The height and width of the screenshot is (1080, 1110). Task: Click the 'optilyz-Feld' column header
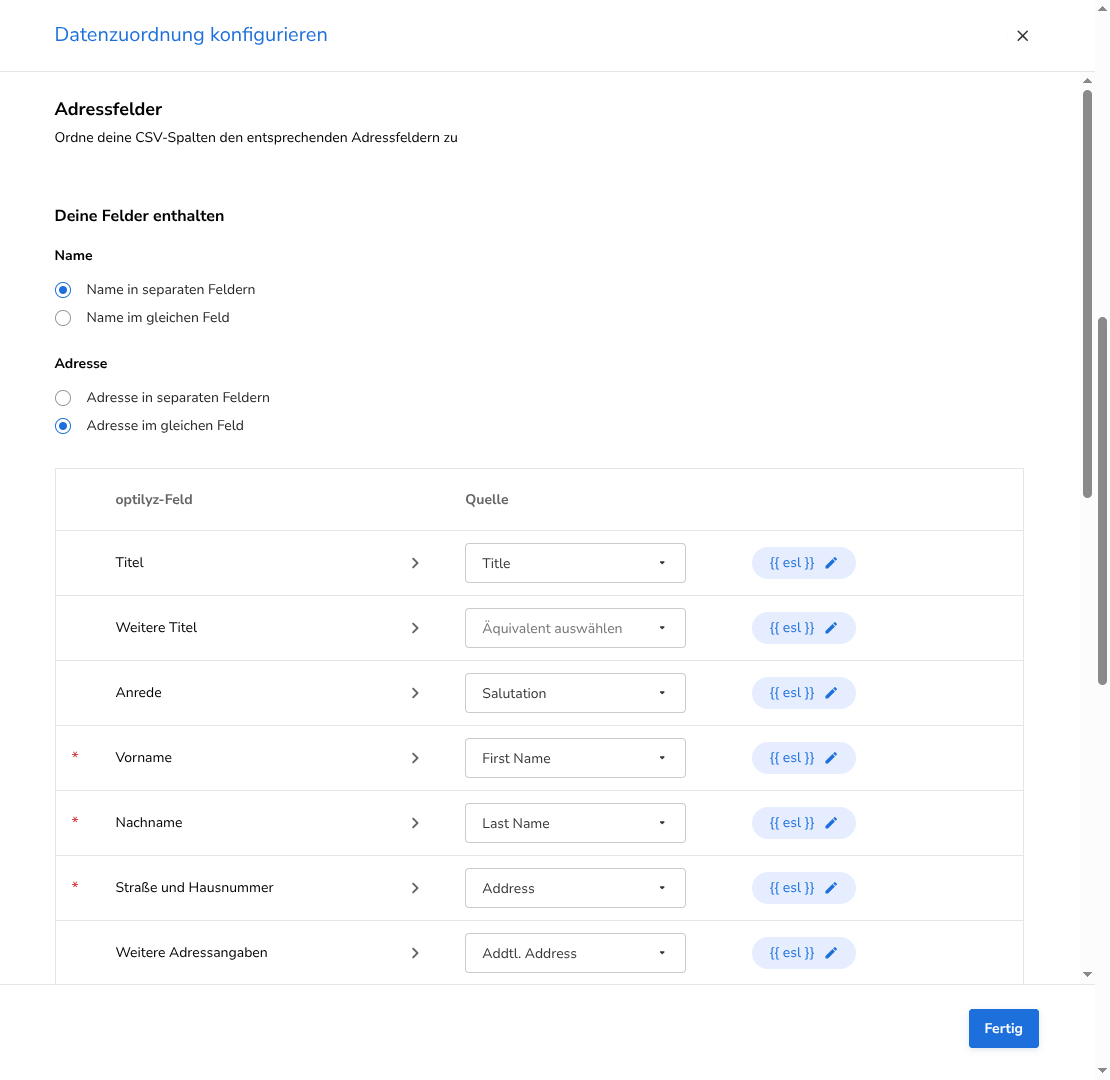point(154,500)
